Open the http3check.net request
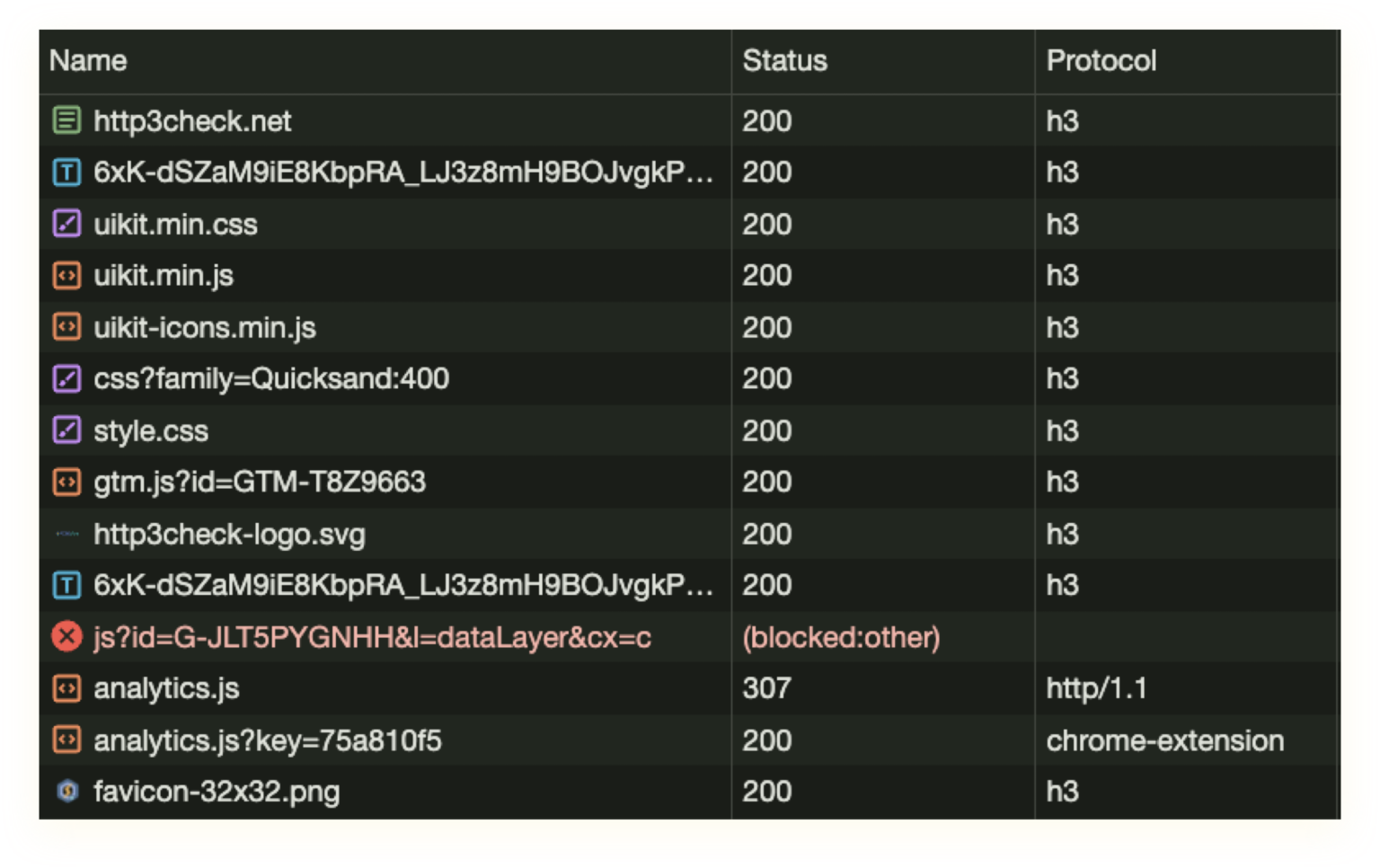 192,120
